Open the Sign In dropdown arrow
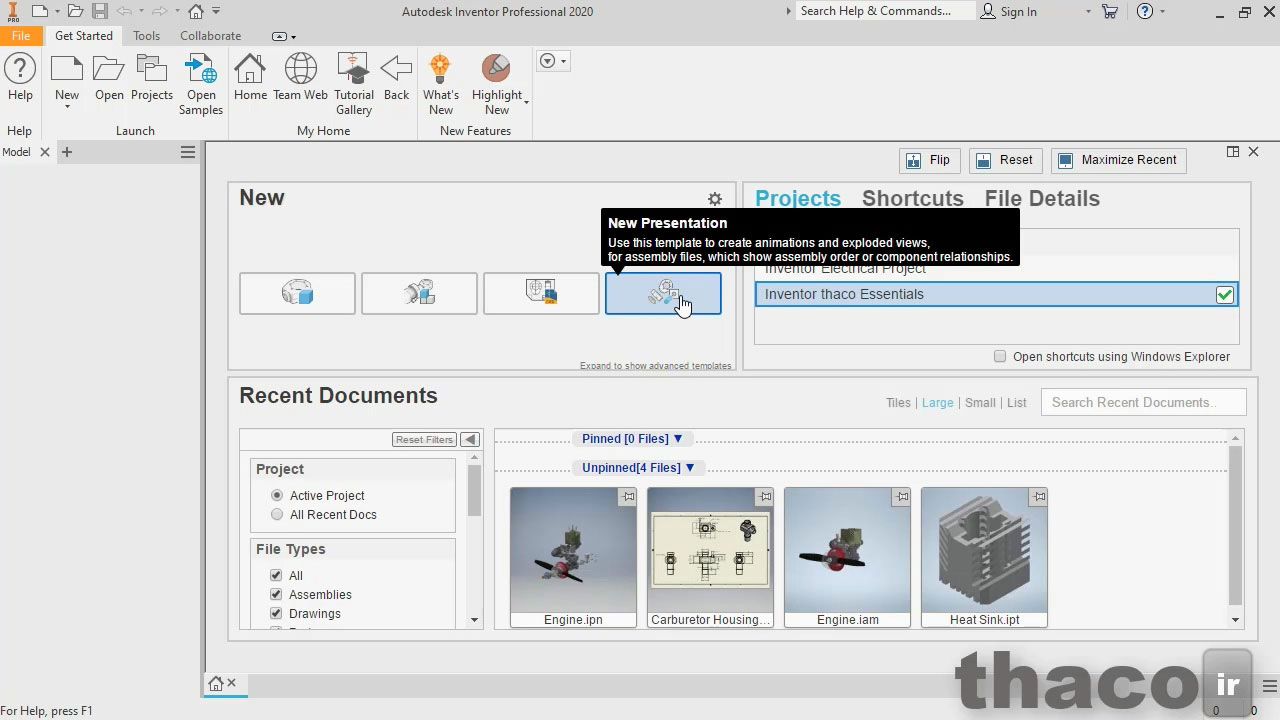 coord(1088,12)
